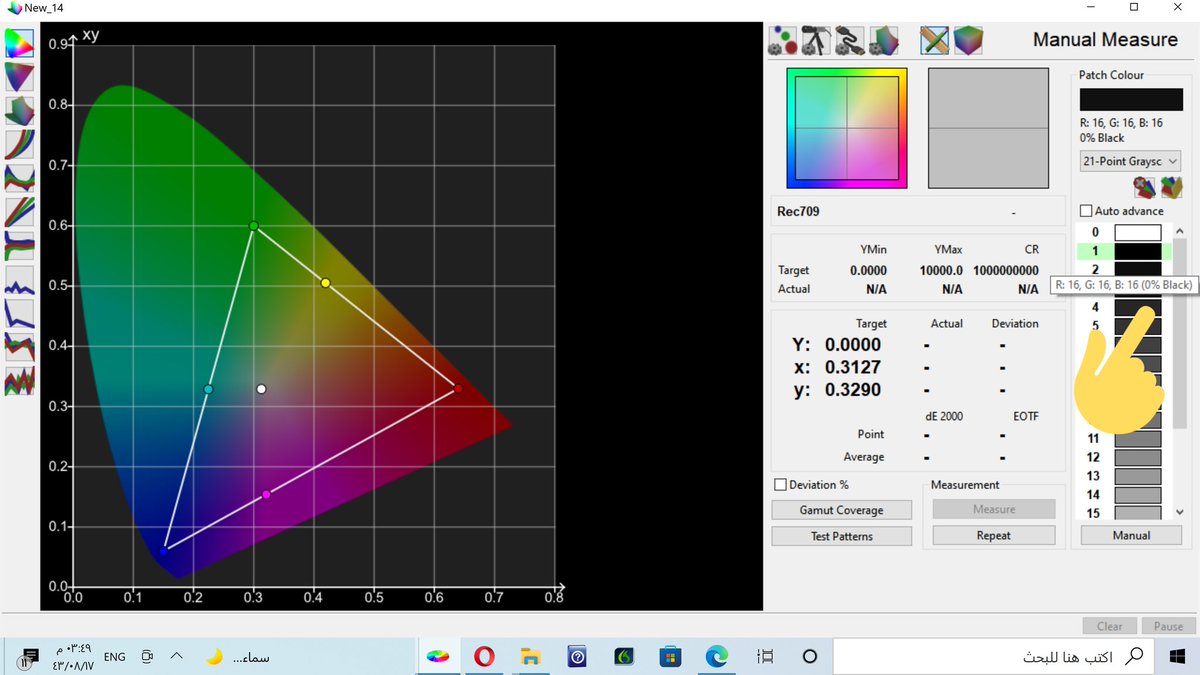Open the bottom sidebar red-blue zigzag graph
This screenshot has height=675, width=1200.
(x=20, y=381)
